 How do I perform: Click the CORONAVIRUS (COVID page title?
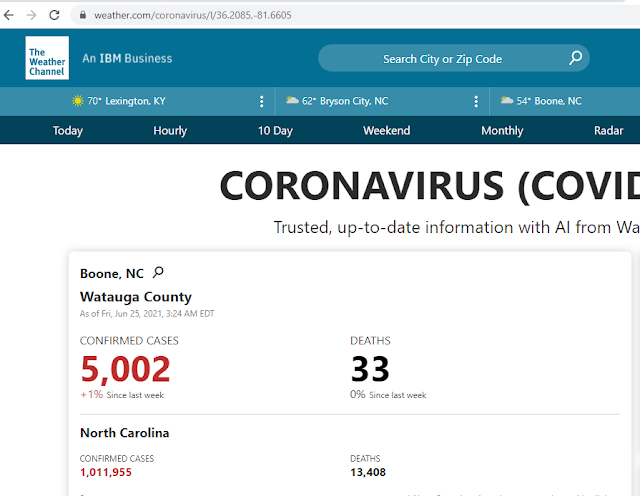(430, 186)
